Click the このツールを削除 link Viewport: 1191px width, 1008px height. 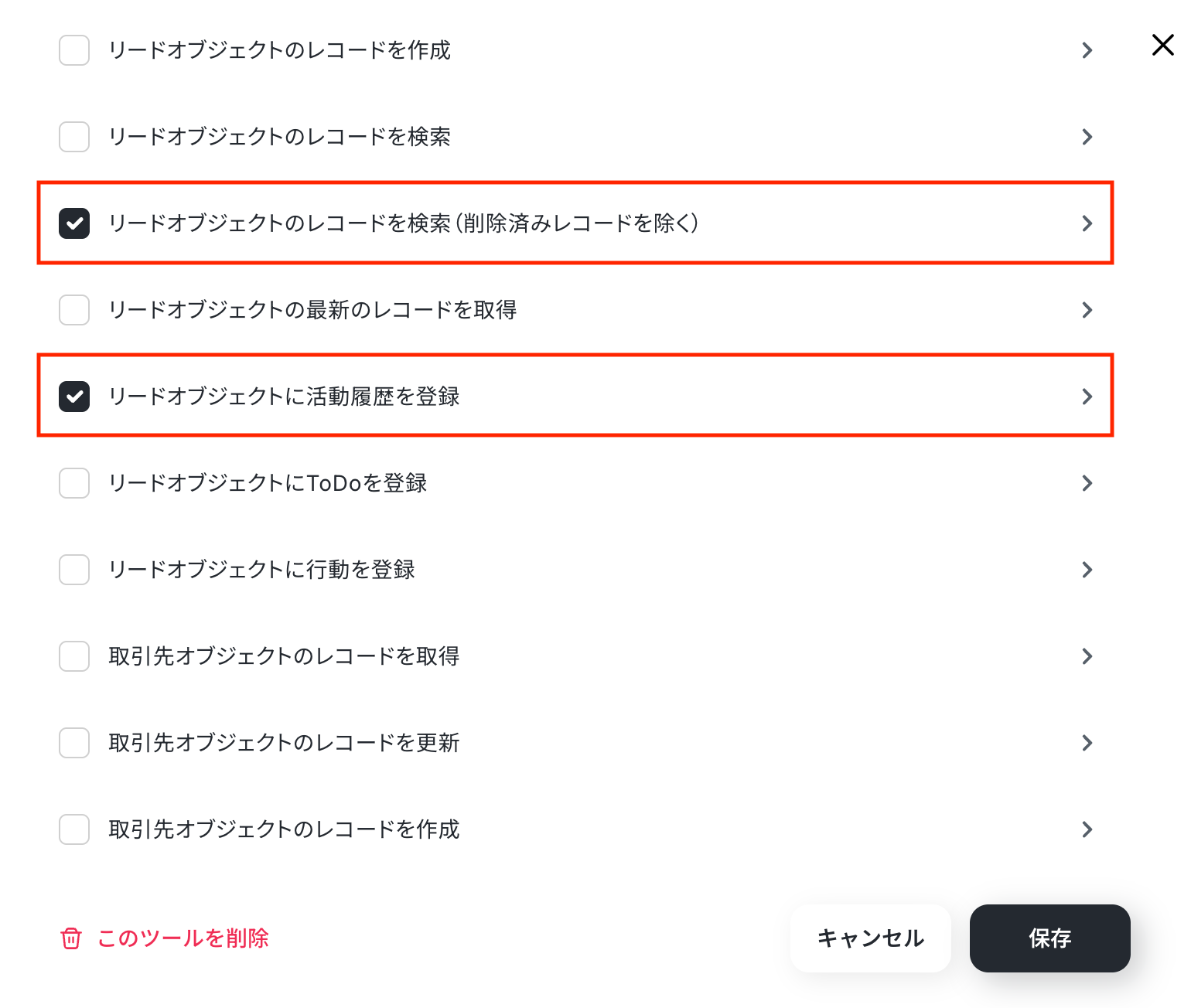183,938
